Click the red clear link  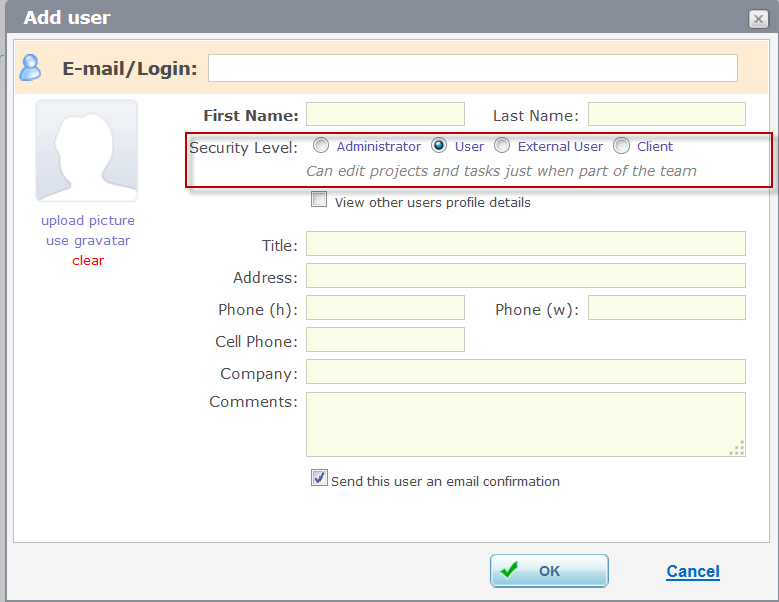(x=88, y=260)
